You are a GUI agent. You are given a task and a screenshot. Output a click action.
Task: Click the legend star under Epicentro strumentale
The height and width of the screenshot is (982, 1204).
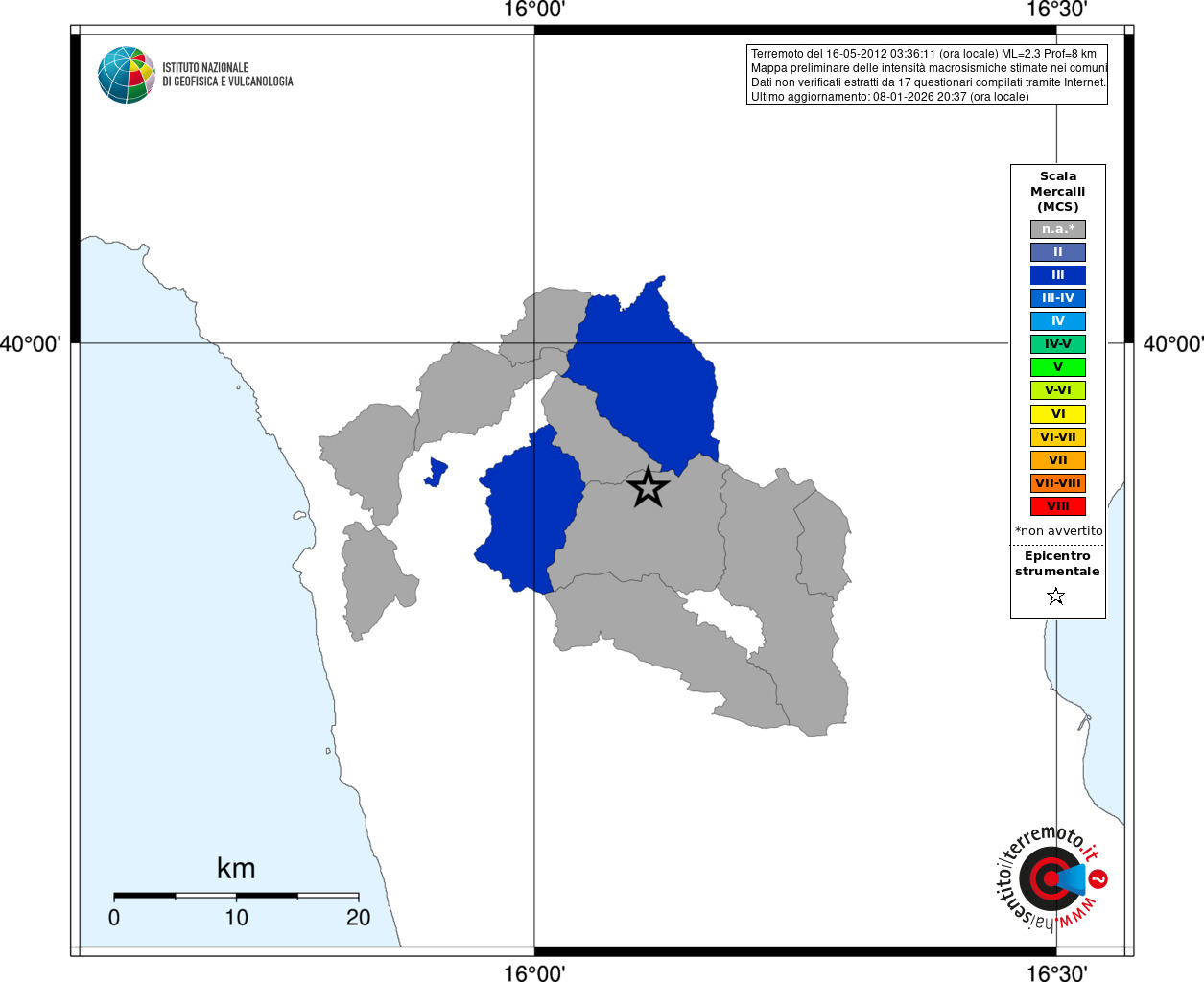pyautogui.click(x=1056, y=596)
